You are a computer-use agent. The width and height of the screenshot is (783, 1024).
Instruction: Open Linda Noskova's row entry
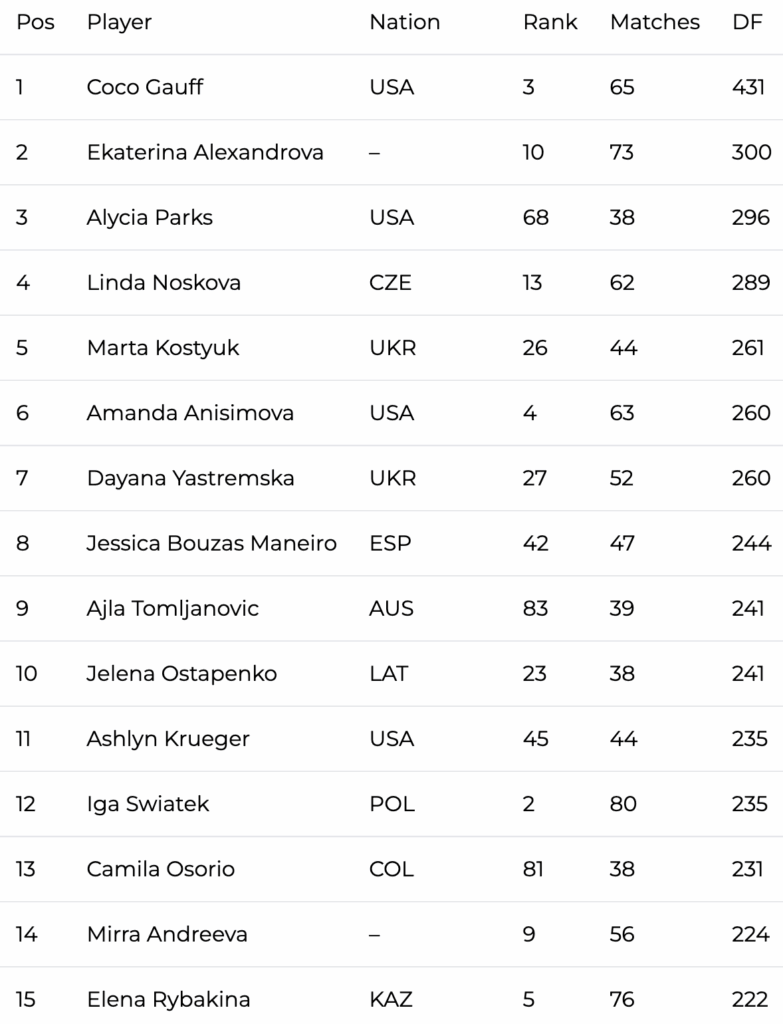click(x=164, y=282)
